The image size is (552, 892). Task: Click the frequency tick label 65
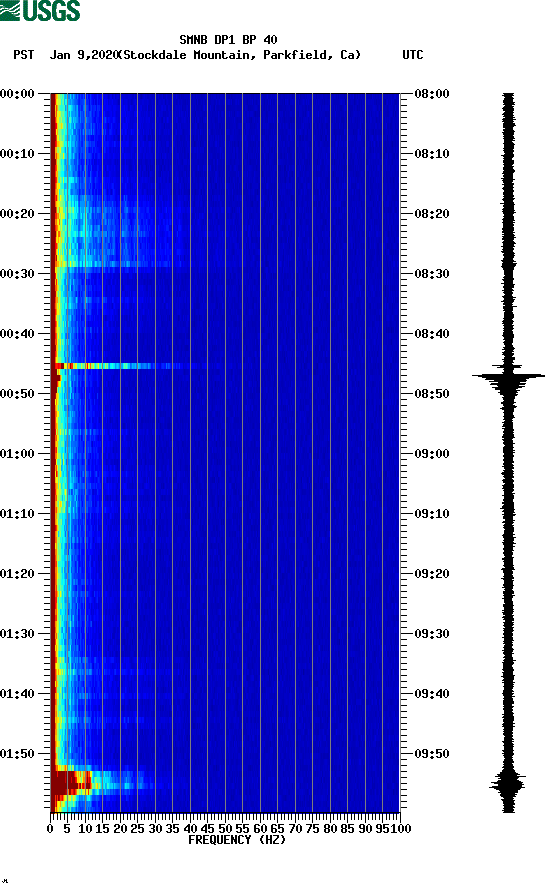point(278,829)
